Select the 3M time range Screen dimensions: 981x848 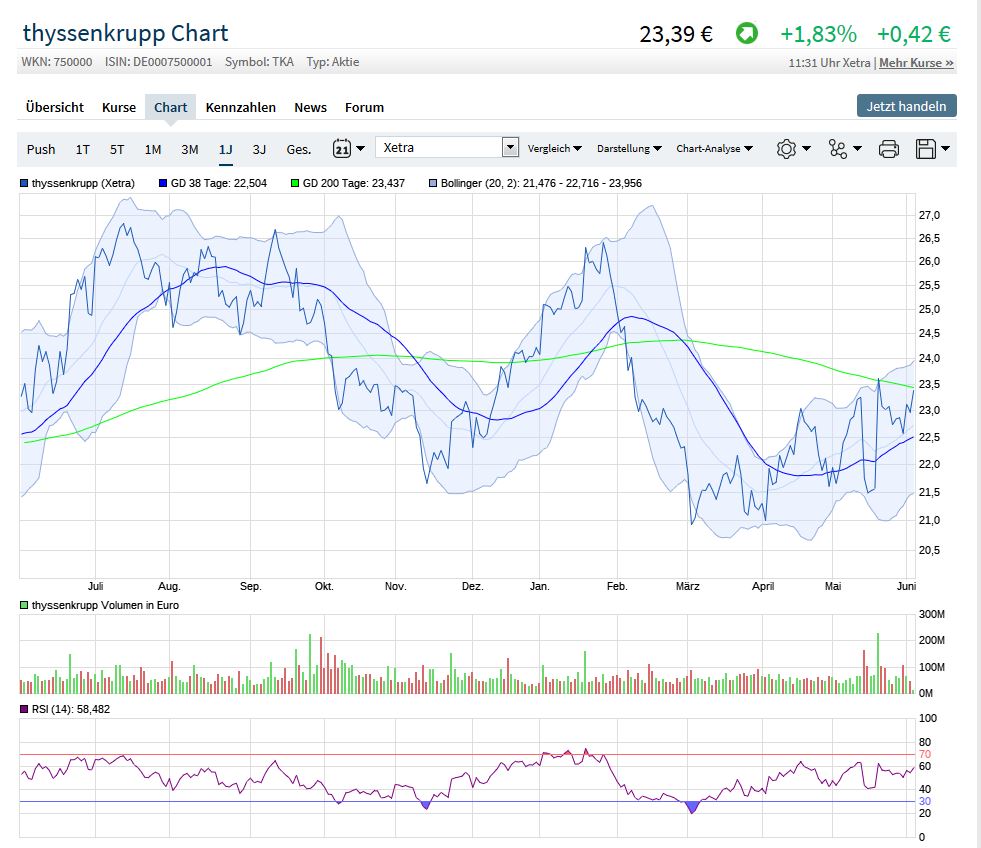pos(190,149)
